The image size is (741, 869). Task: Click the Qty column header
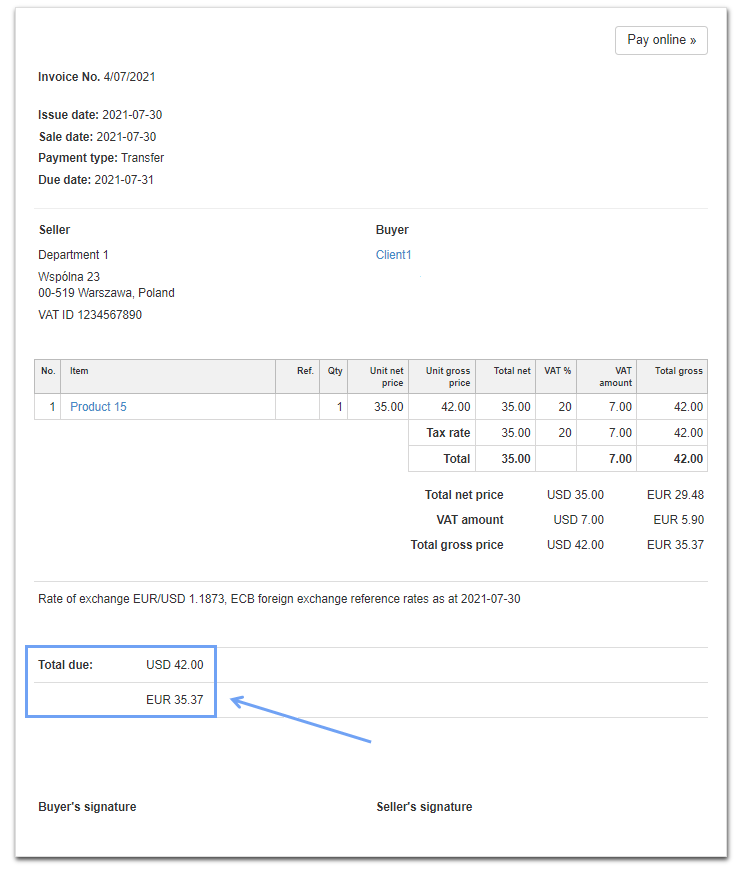tap(334, 370)
